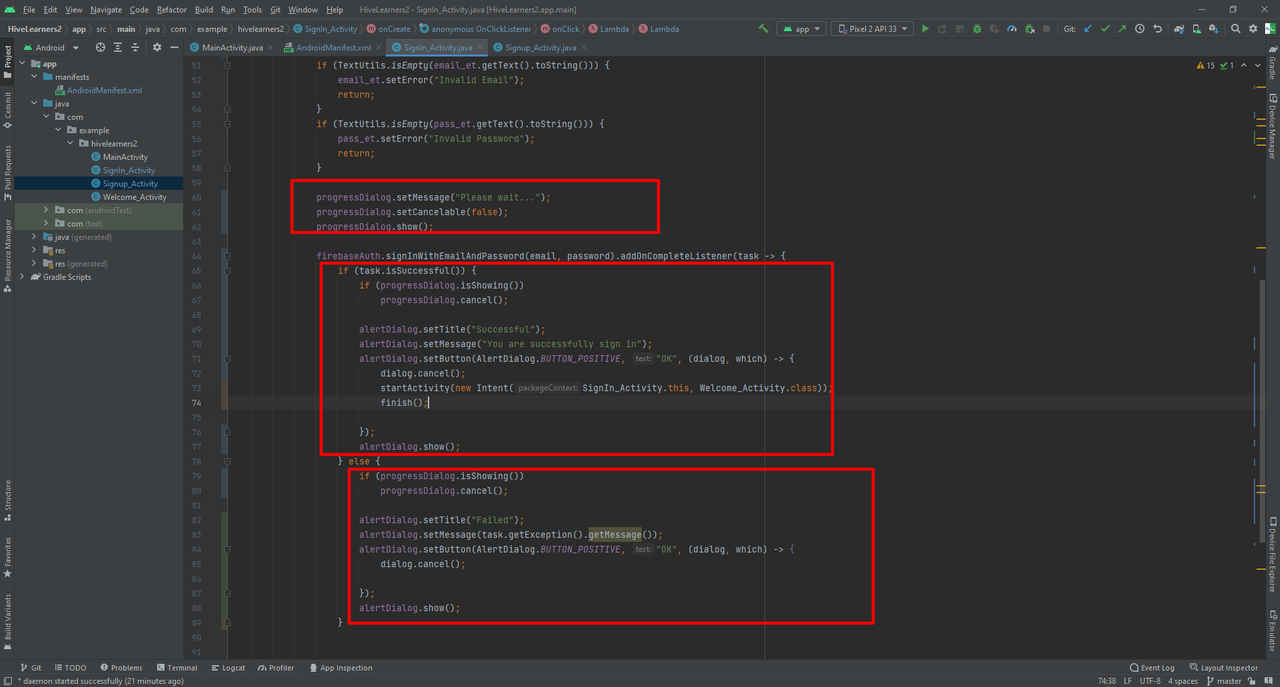Open the Profiler tool window
This screenshot has height=687, width=1280.
(276, 668)
